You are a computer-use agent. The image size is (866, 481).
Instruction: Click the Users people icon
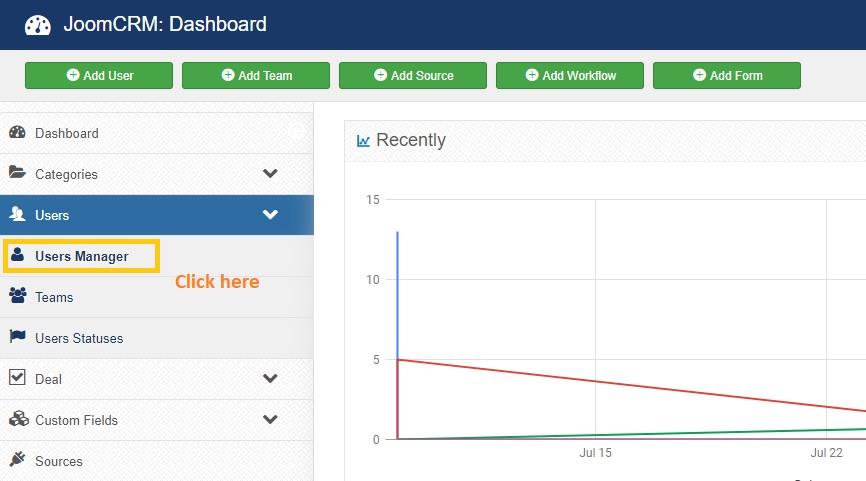(x=17, y=214)
